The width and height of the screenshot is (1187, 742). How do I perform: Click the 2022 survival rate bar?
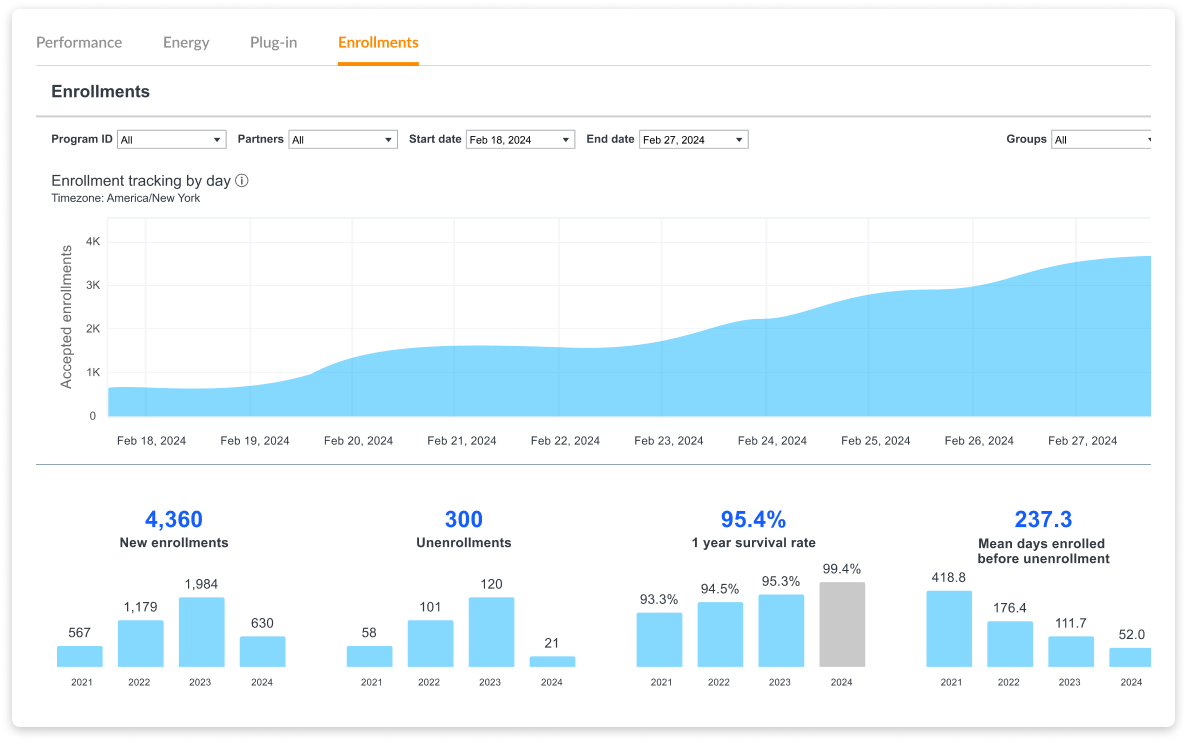pyautogui.click(x=720, y=634)
